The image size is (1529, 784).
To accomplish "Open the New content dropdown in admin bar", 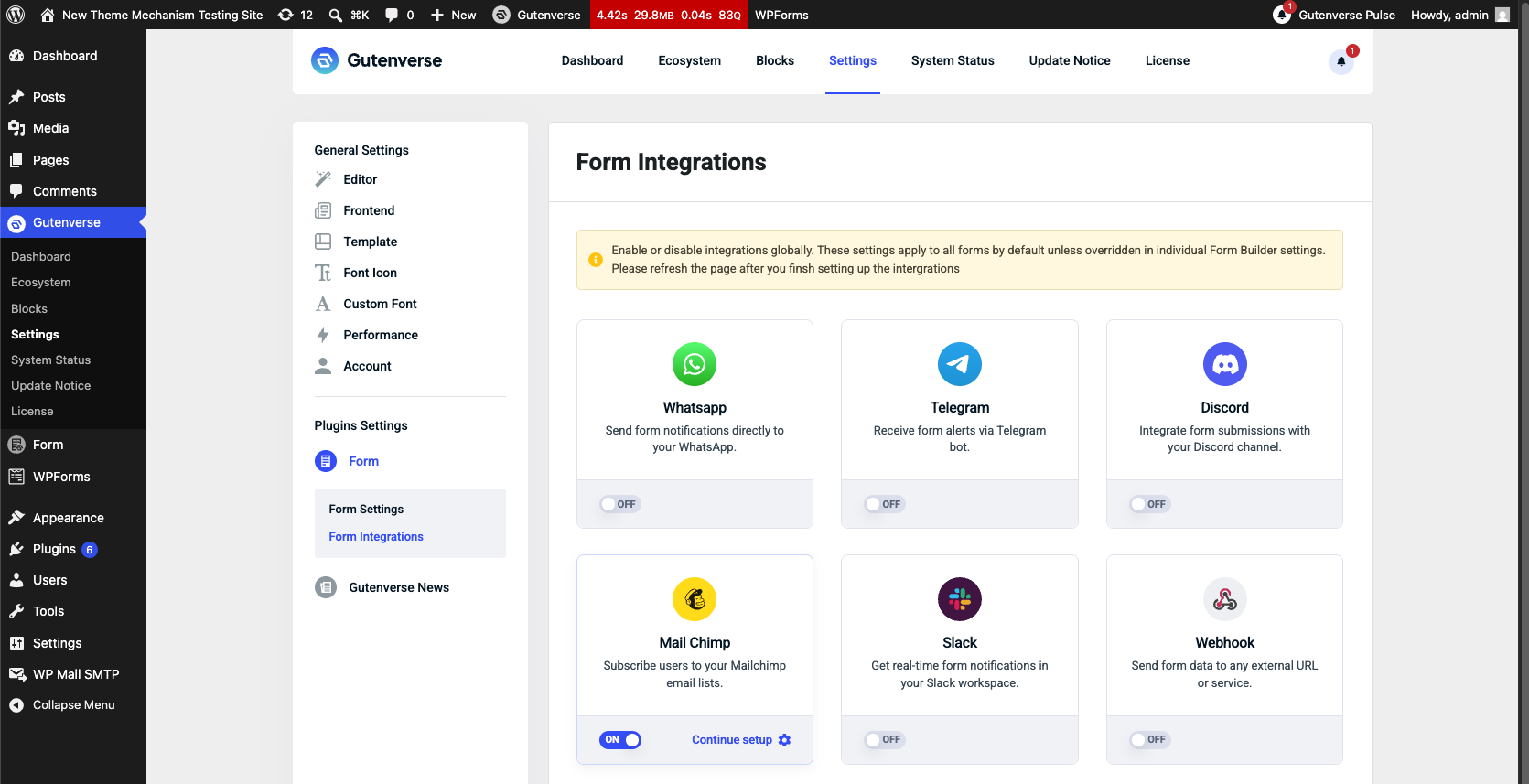I will [454, 15].
